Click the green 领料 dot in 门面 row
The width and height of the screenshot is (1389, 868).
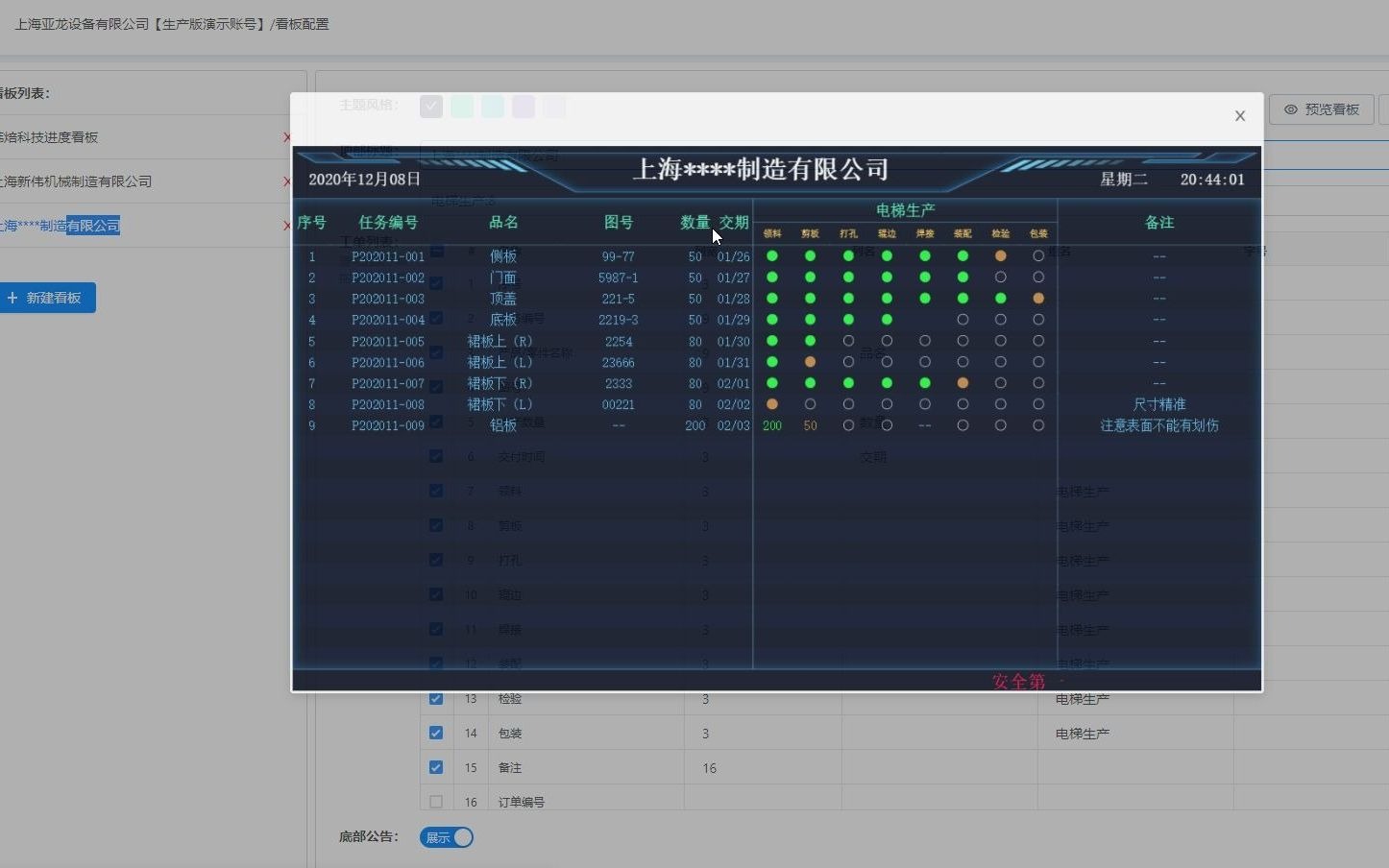tap(772, 277)
